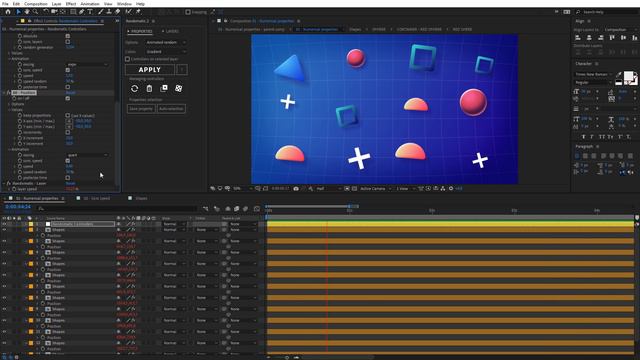Select the Hand tool

(x=27, y=12)
